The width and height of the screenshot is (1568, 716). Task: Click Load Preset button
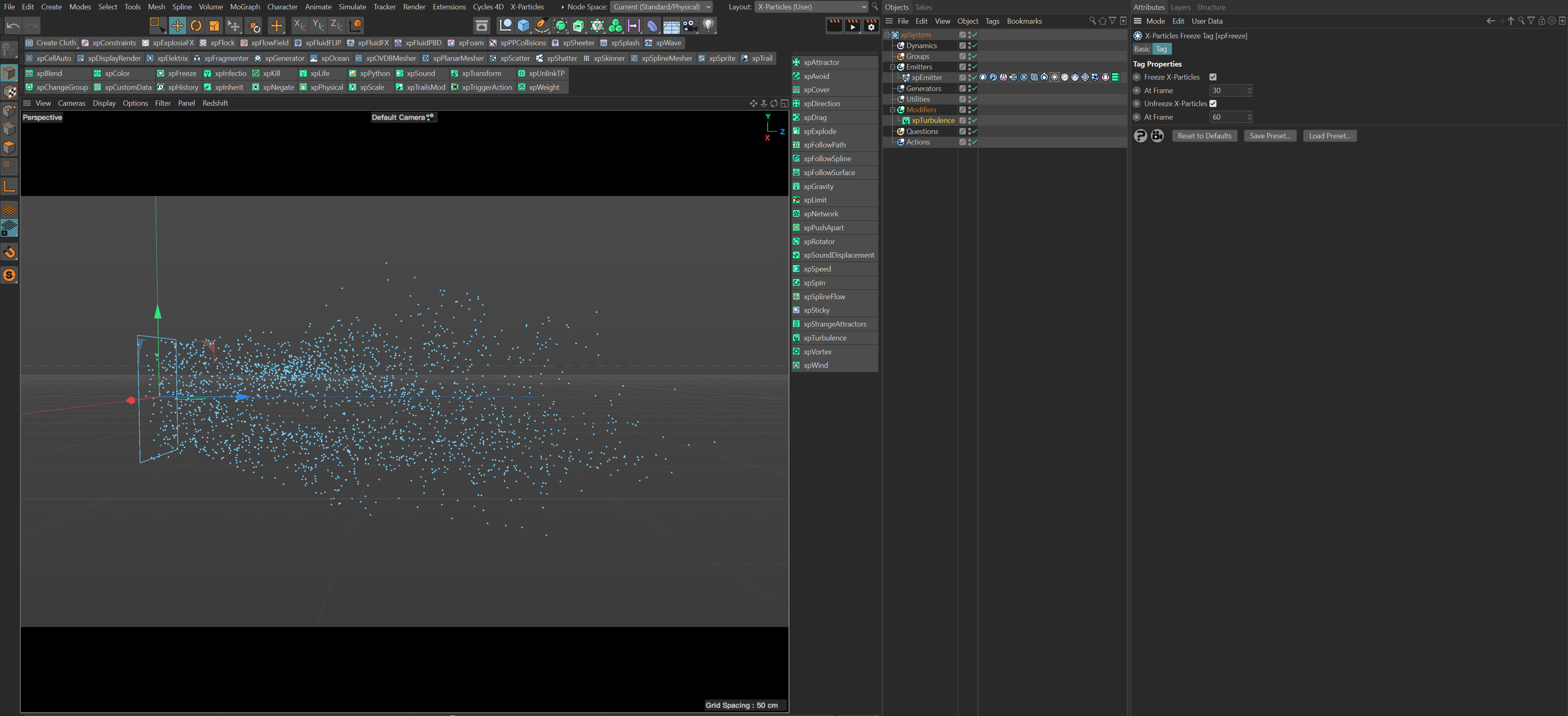click(x=1330, y=136)
